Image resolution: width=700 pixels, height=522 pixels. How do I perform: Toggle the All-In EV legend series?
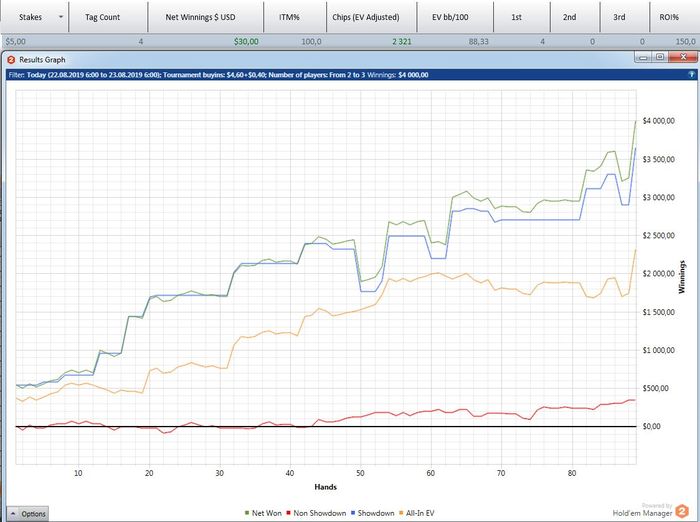417,513
